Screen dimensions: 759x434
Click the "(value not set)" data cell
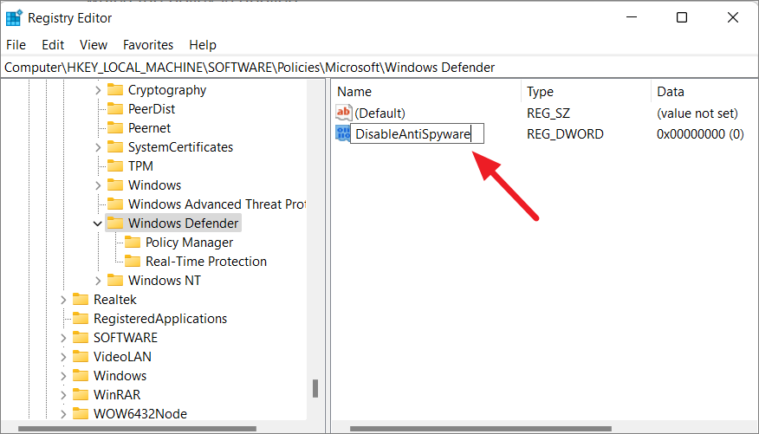[697, 113]
